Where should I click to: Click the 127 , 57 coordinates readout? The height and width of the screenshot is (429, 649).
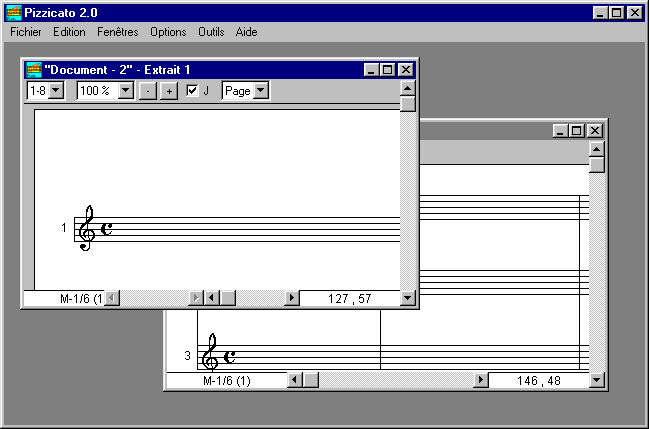pyautogui.click(x=350, y=299)
